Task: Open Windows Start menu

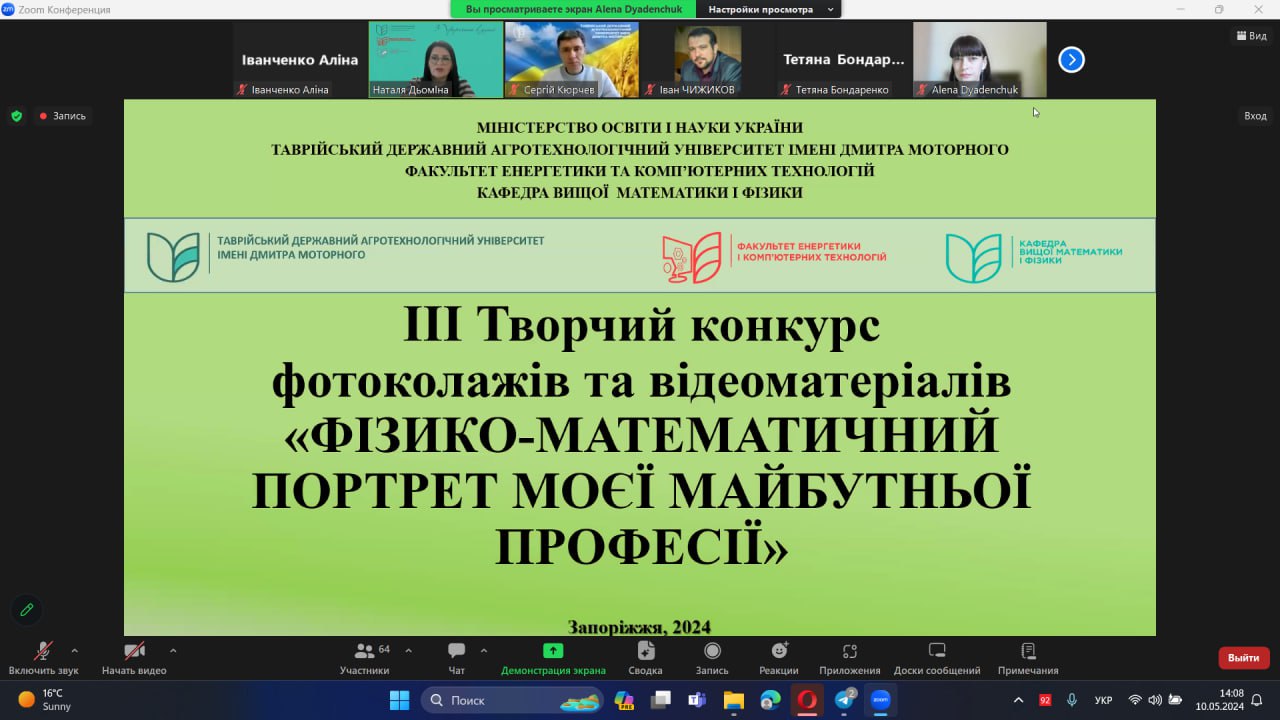Action: [x=399, y=700]
